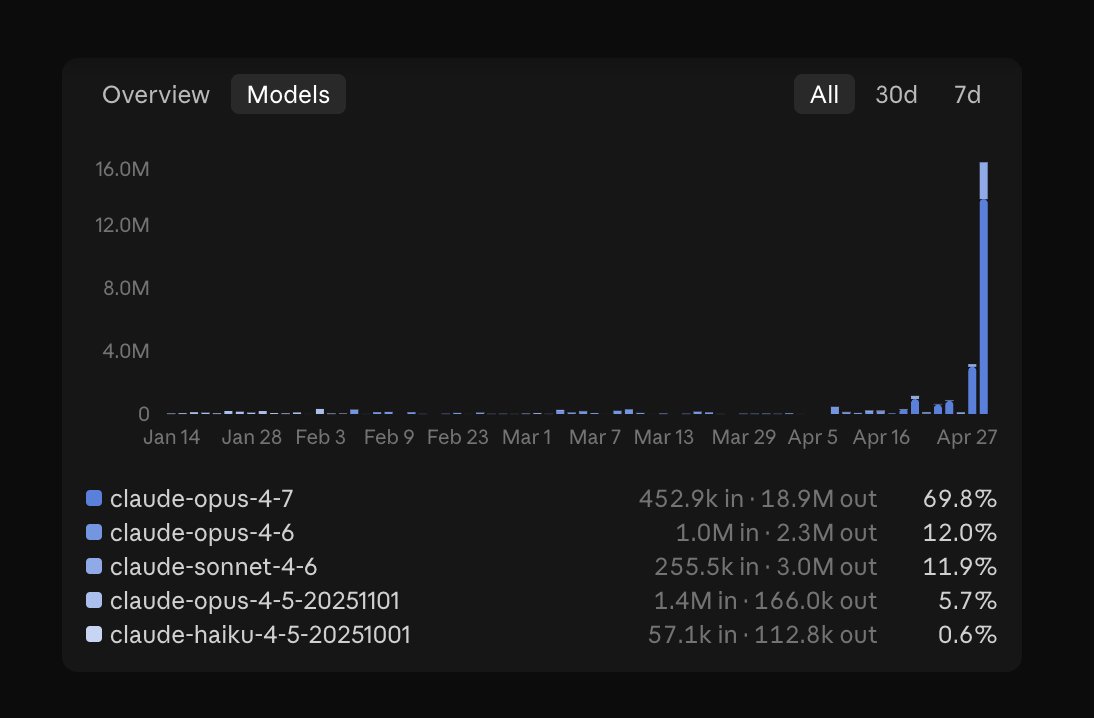The image size is (1094, 718).
Task: Click the claude-opus-4-6 color swatch
Action: coord(93,532)
